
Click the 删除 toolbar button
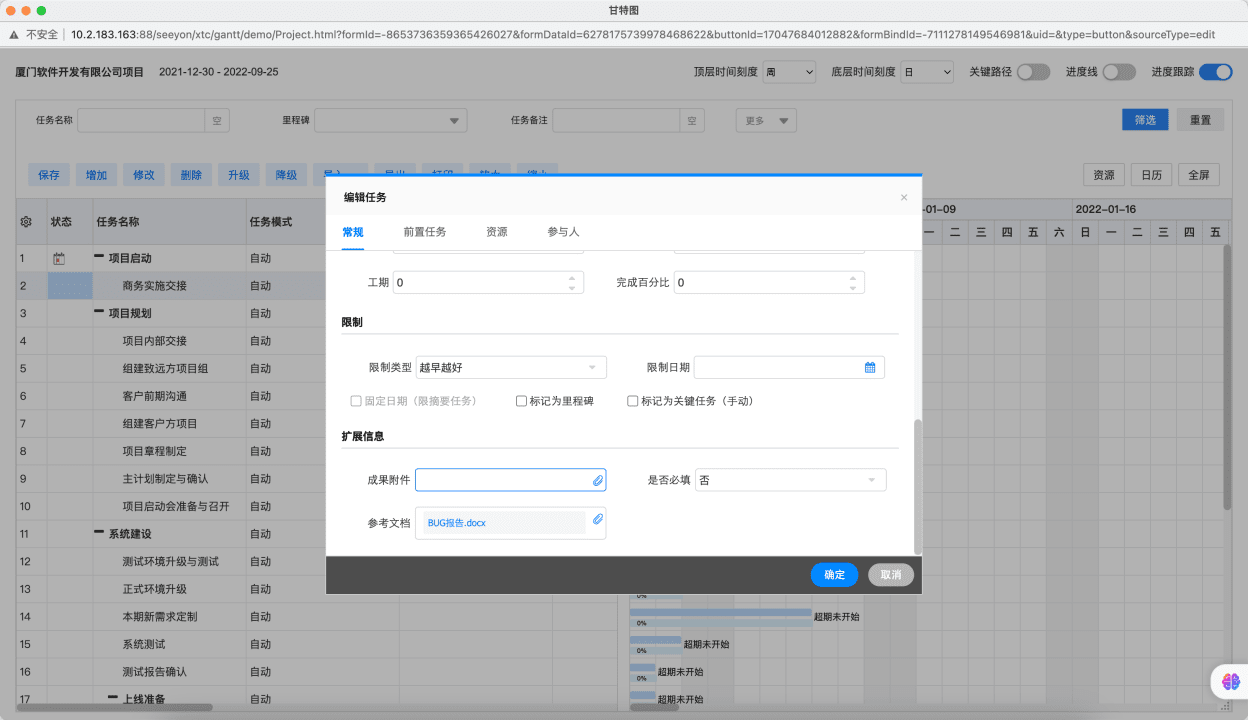coord(191,175)
